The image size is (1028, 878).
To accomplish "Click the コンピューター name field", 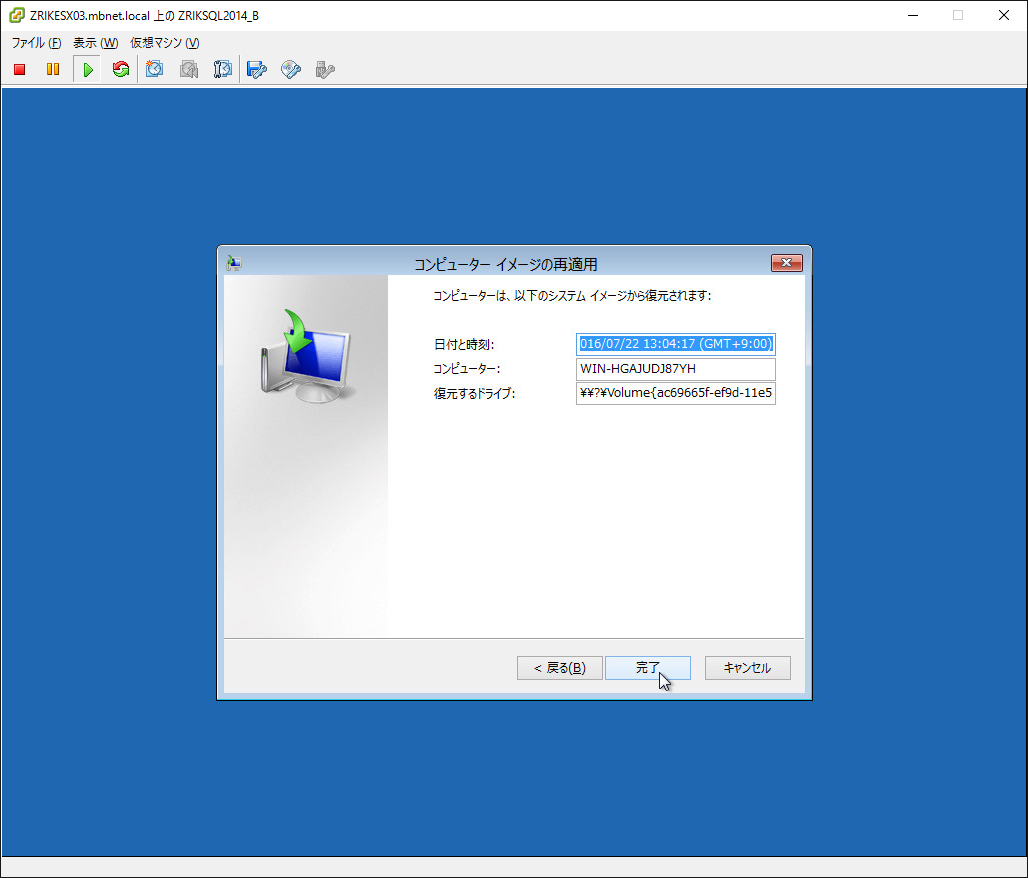I will [x=675, y=369].
